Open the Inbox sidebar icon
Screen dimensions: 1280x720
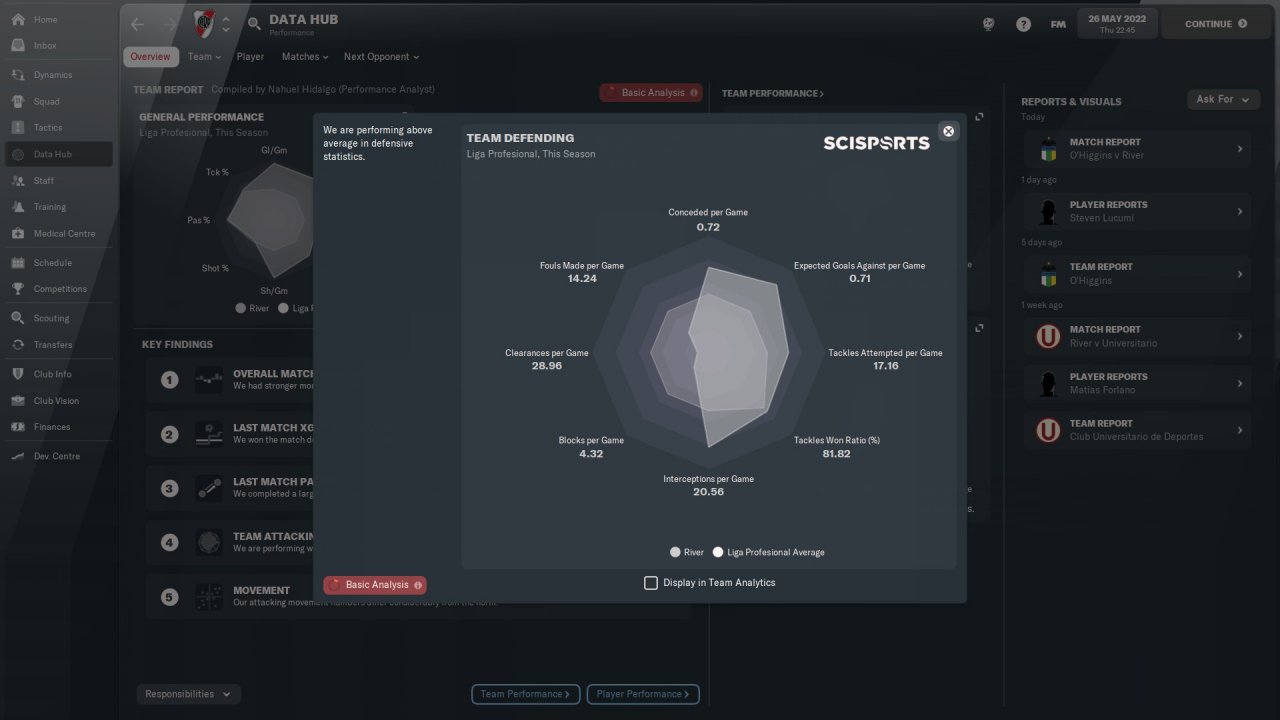click(18, 46)
